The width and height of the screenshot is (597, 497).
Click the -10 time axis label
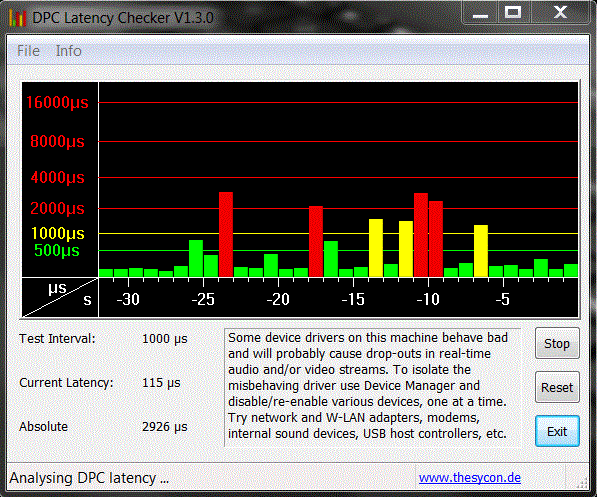tap(428, 299)
